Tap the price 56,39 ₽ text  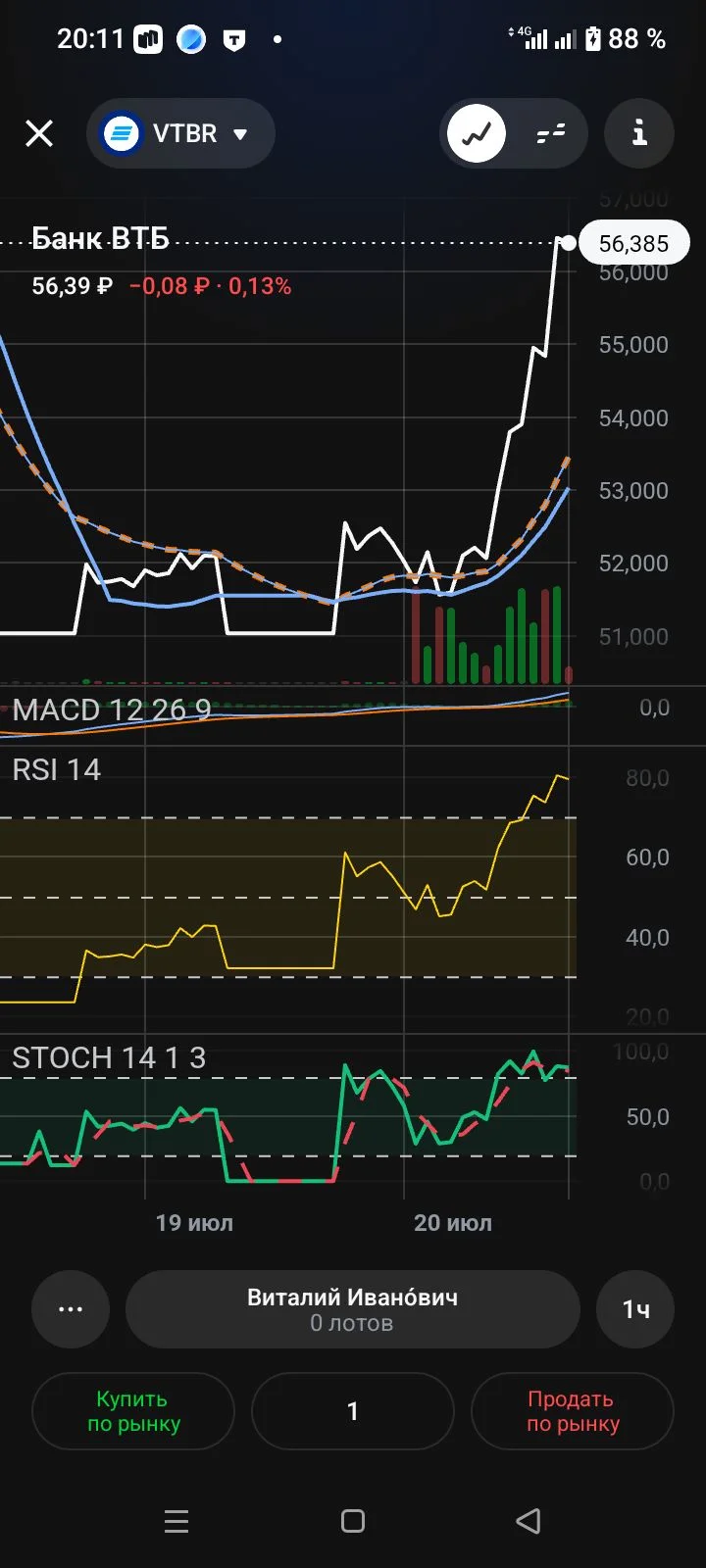pos(72,286)
